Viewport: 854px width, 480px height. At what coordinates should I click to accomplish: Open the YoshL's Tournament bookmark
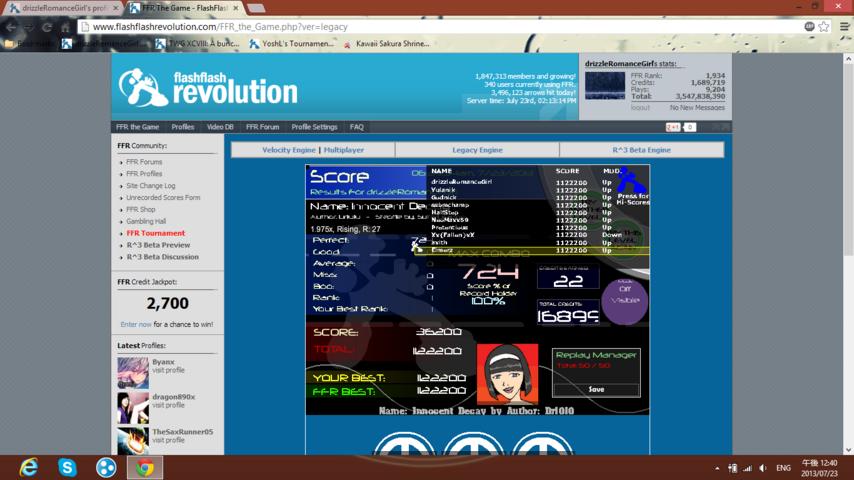tap(291, 44)
